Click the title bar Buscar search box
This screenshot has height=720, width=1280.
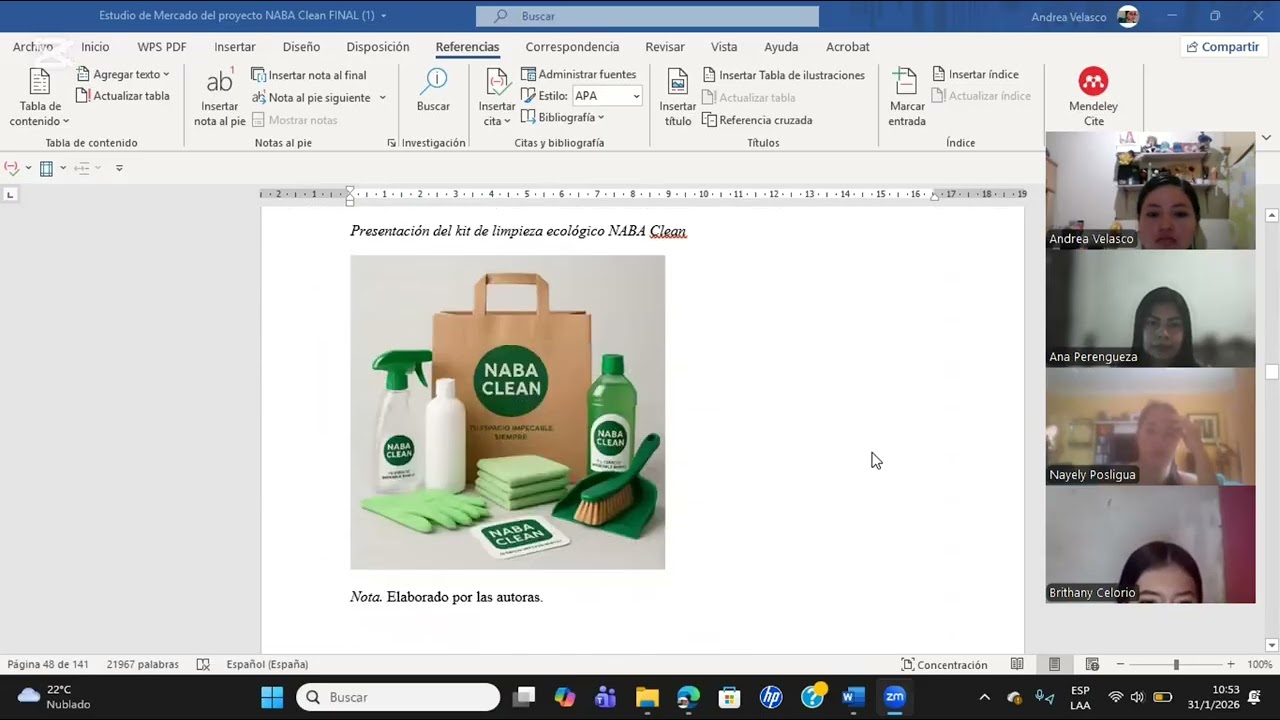(x=647, y=16)
